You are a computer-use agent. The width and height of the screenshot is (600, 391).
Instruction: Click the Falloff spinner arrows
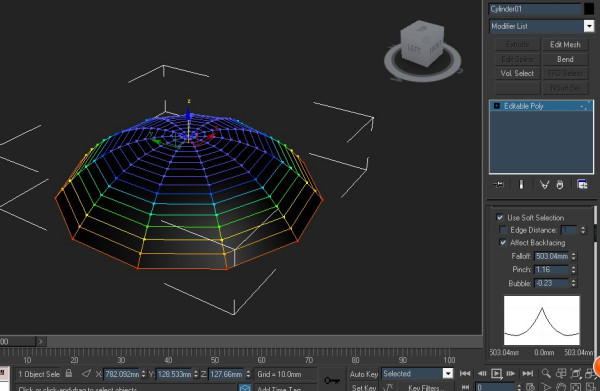573,256
